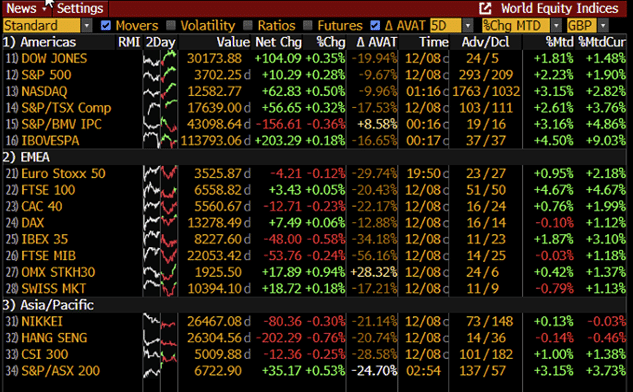Screen dimensions: 633x392
Task: Open the IBOVESPA 2Day sparkline chart
Action: pos(160,140)
